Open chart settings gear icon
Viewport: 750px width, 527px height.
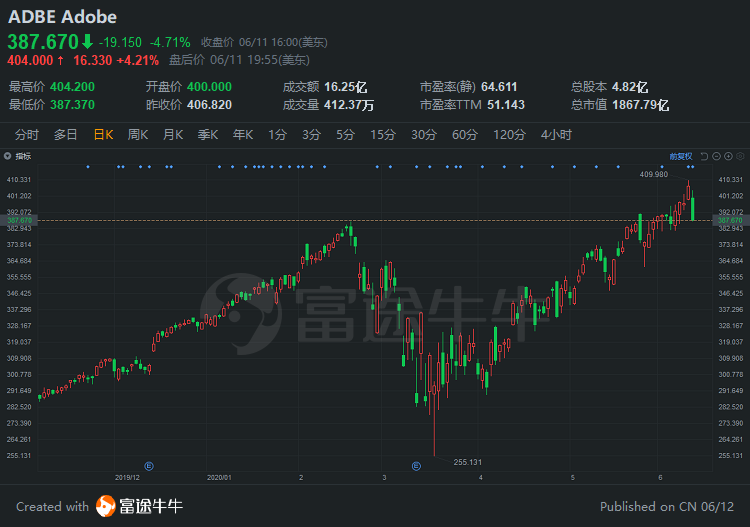tap(740, 156)
